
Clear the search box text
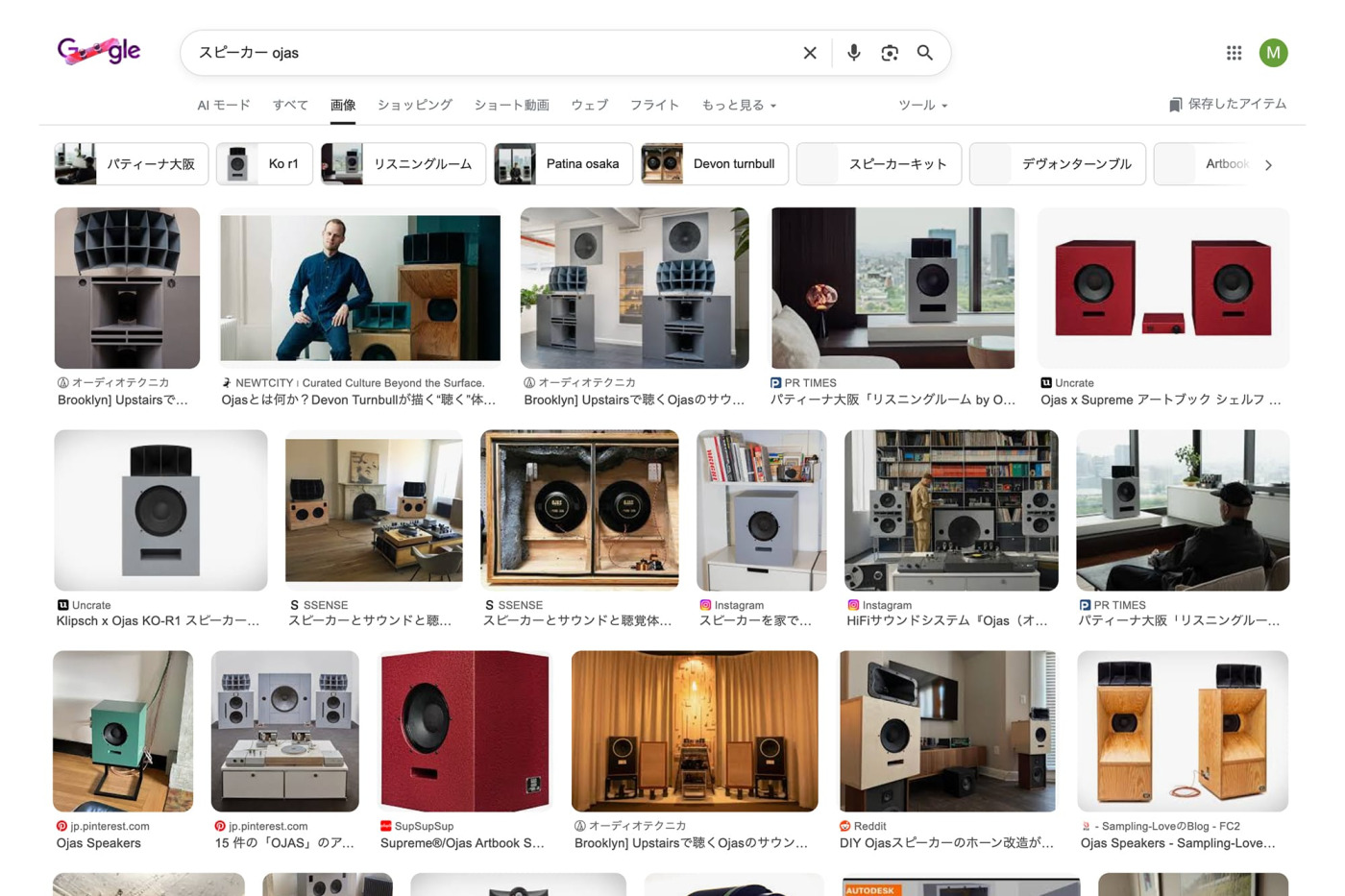[x=810, y=53]
